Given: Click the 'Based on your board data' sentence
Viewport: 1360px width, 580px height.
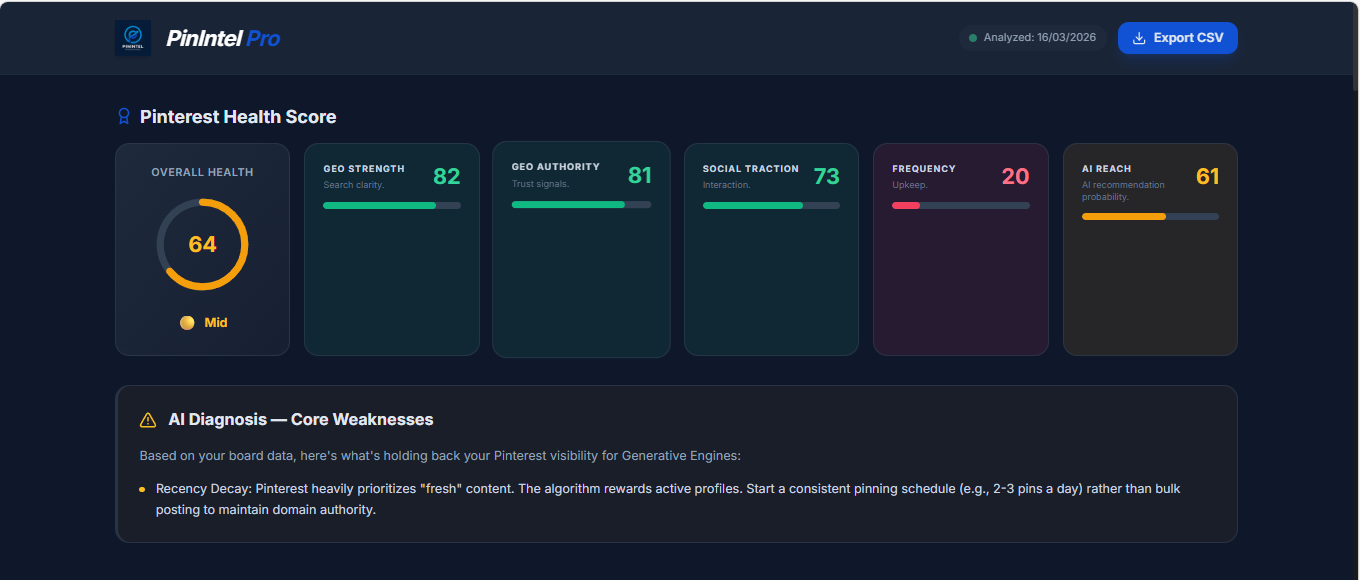Looking at the screenshot, I should 440,456.
